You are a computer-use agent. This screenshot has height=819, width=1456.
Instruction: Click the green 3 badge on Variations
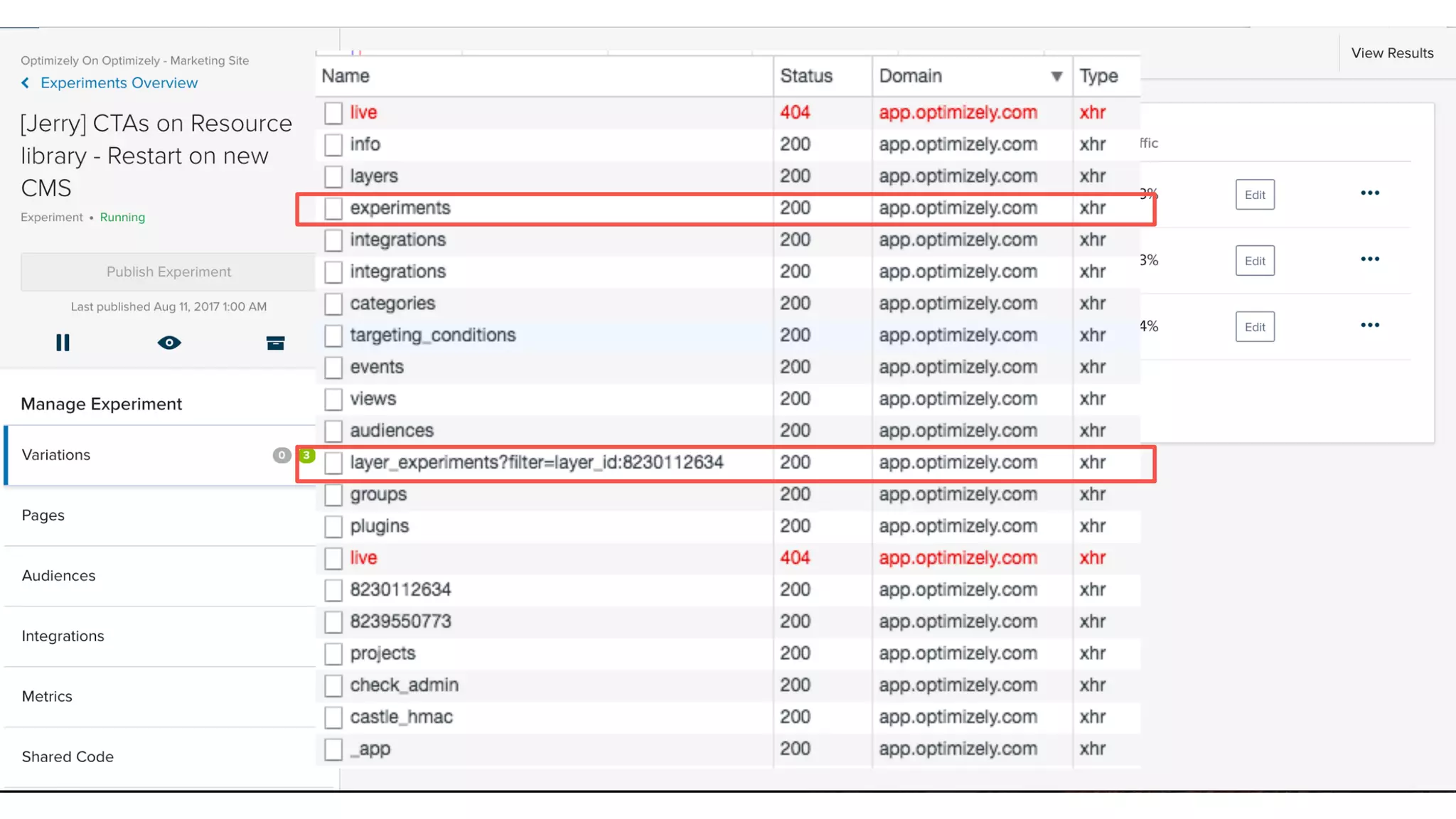[306, 455]
